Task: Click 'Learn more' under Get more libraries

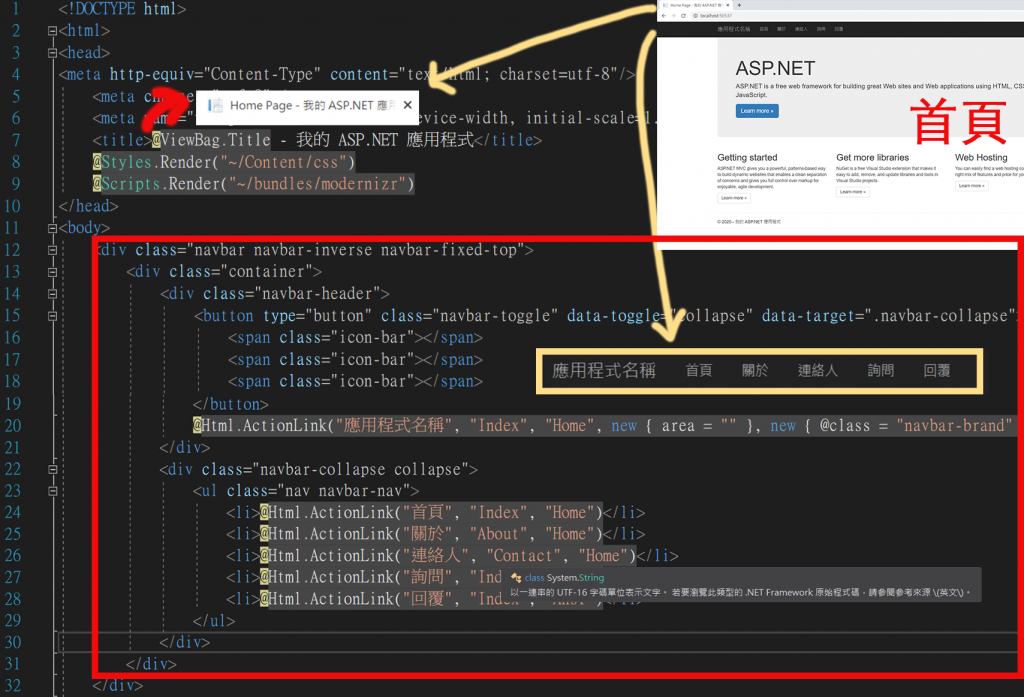Action: coord(852,192)
